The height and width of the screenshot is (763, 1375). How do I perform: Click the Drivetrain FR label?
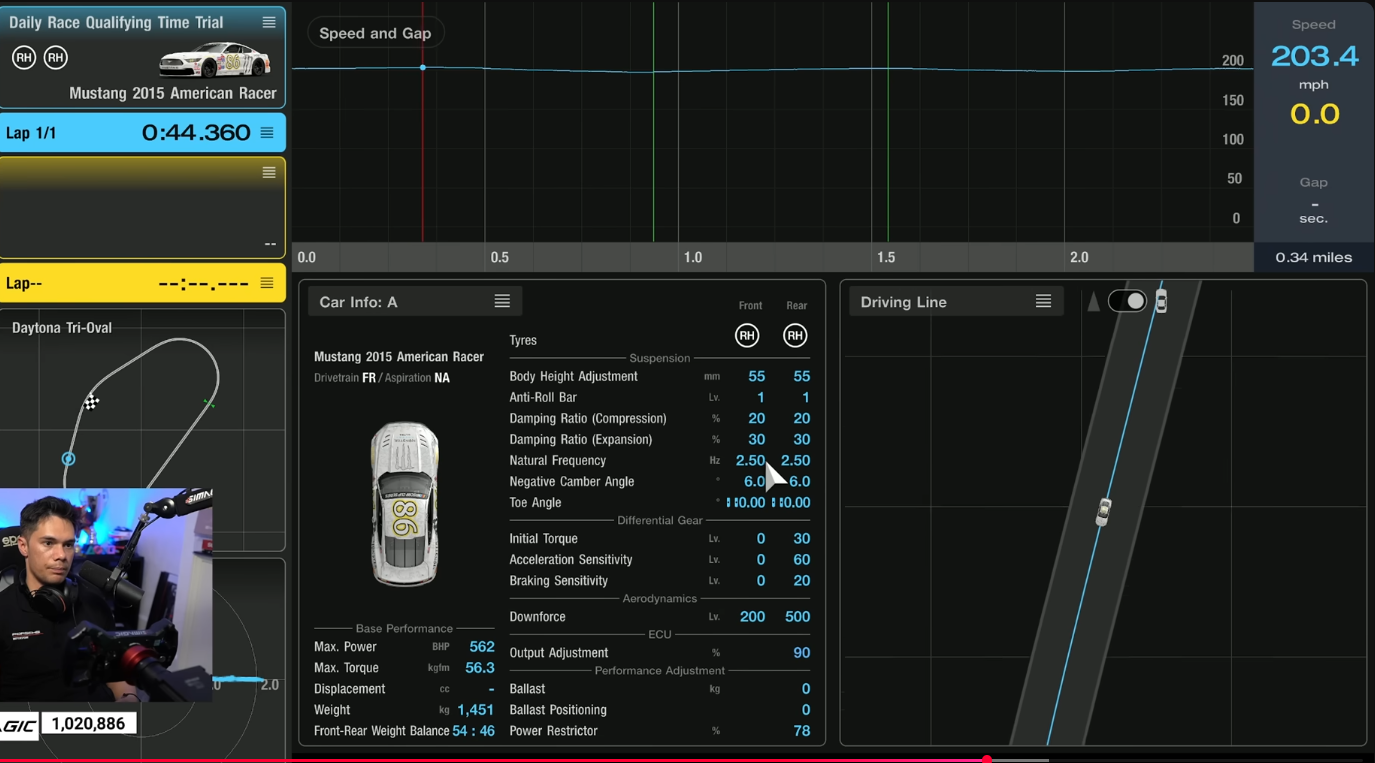(344, 378)
